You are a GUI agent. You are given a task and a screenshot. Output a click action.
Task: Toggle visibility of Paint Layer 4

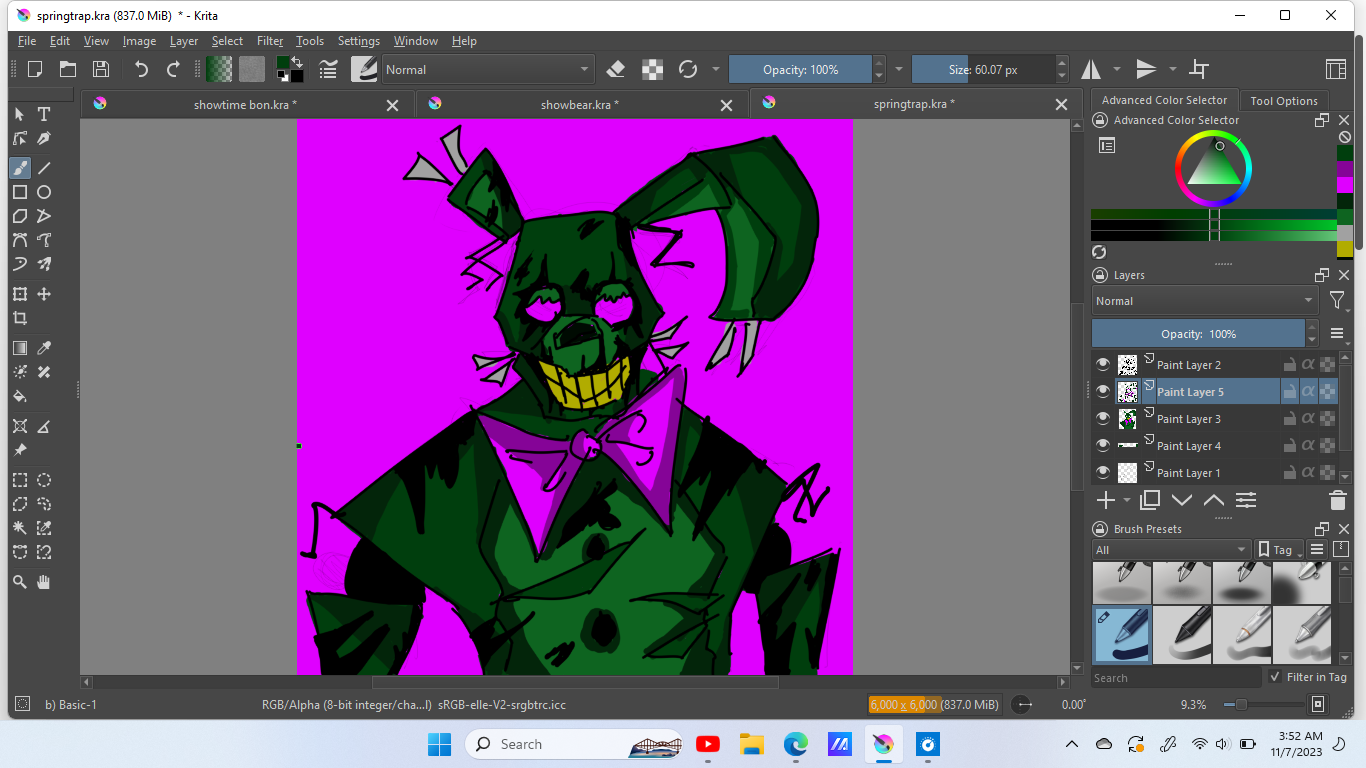point(1103,446)
